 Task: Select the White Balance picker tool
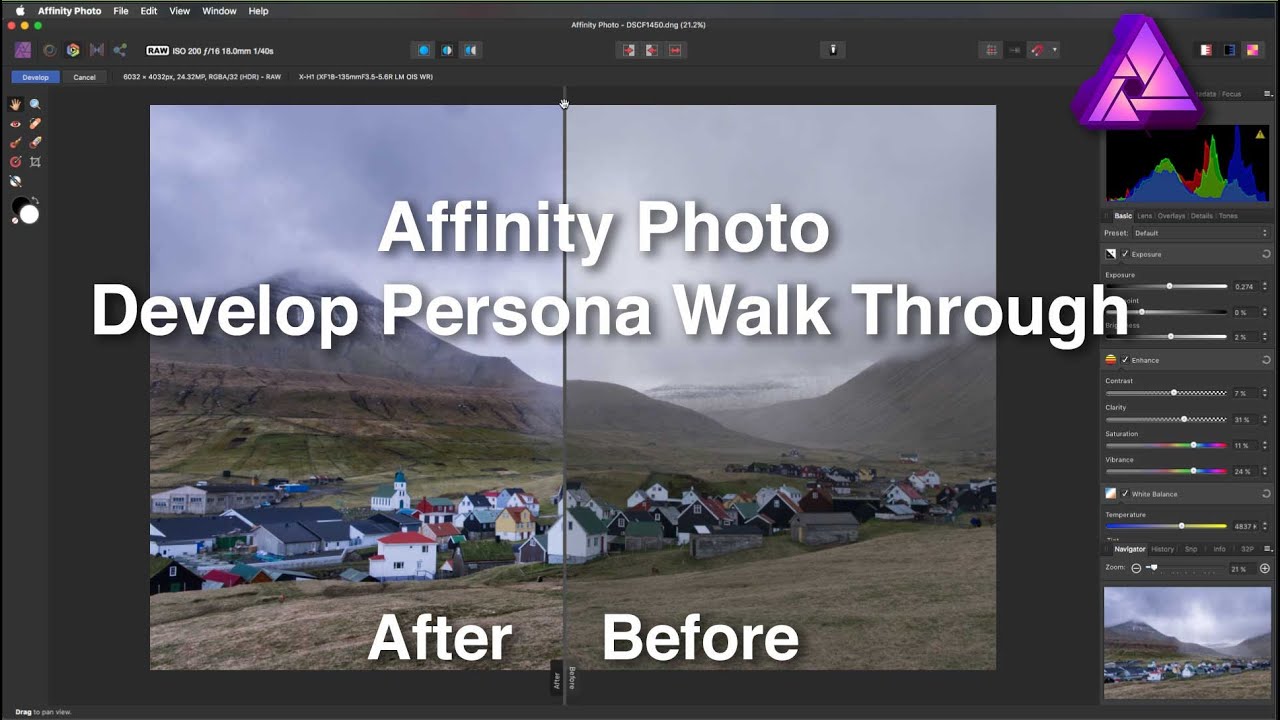click(16, 181)
